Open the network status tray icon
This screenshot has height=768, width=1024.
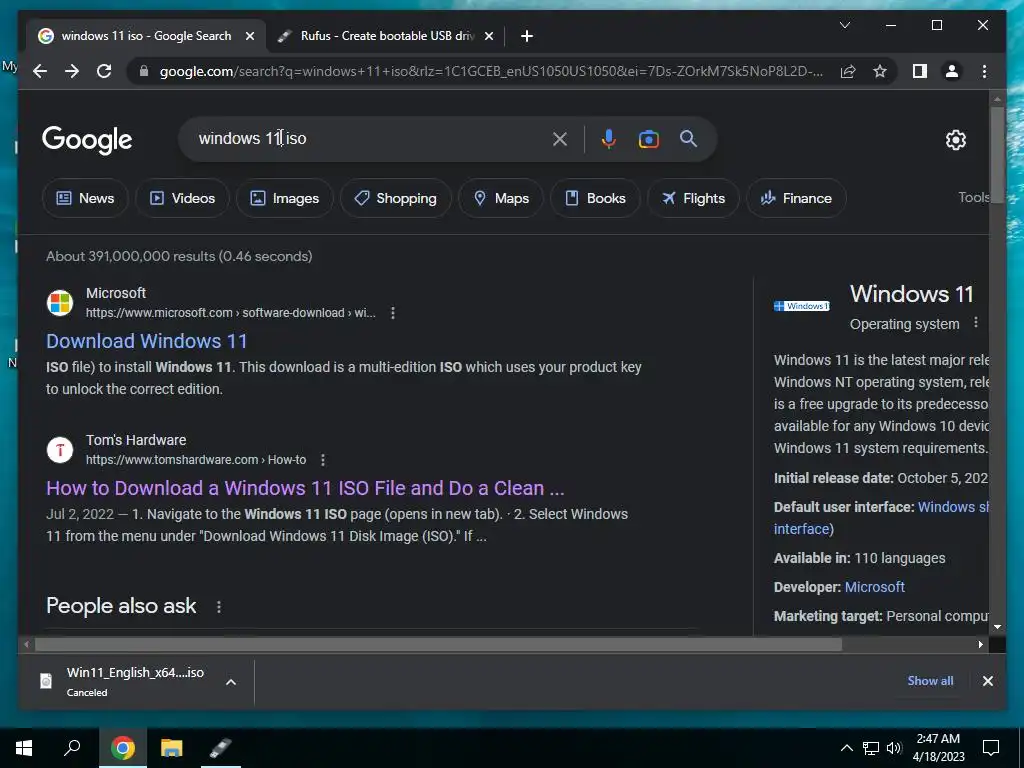(871, 748)
